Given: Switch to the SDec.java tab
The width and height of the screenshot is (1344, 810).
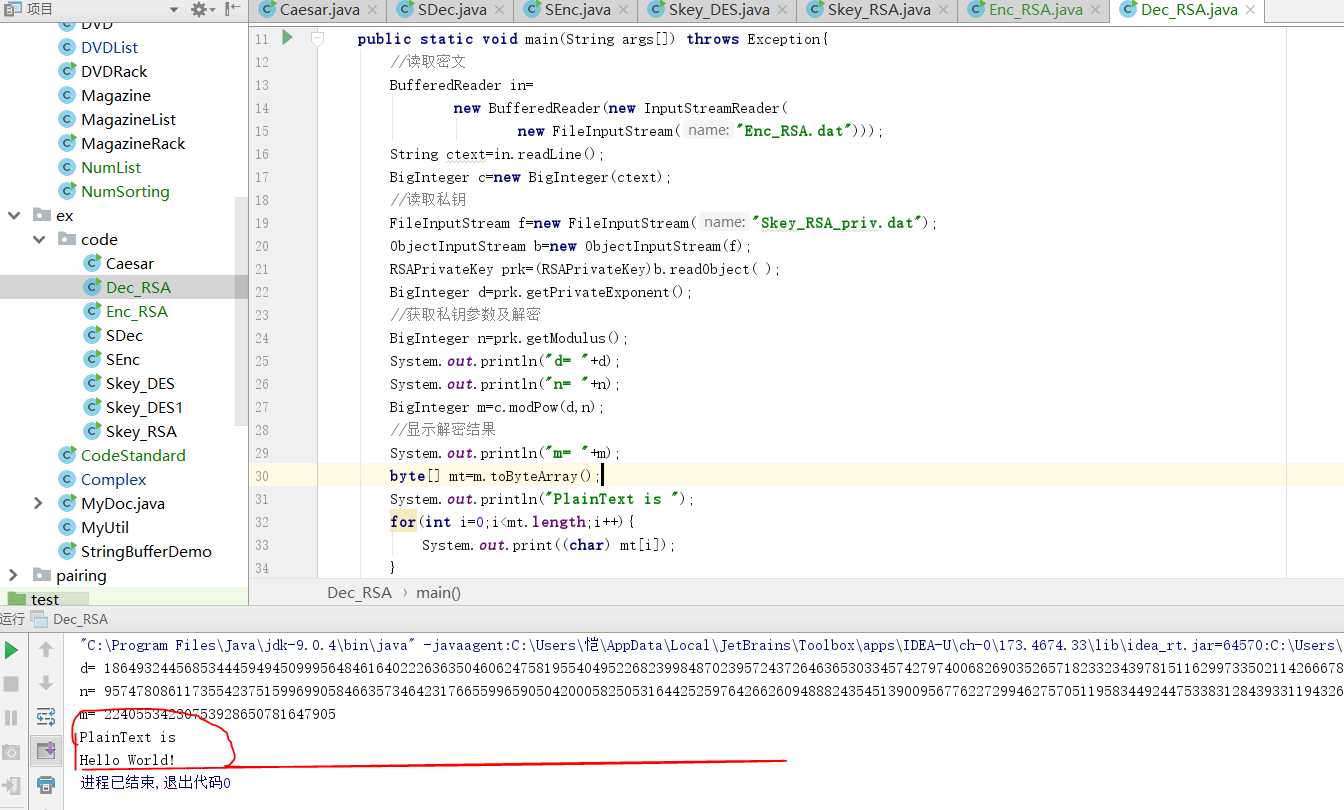Looking at the screenshot, I should [451, 10].
